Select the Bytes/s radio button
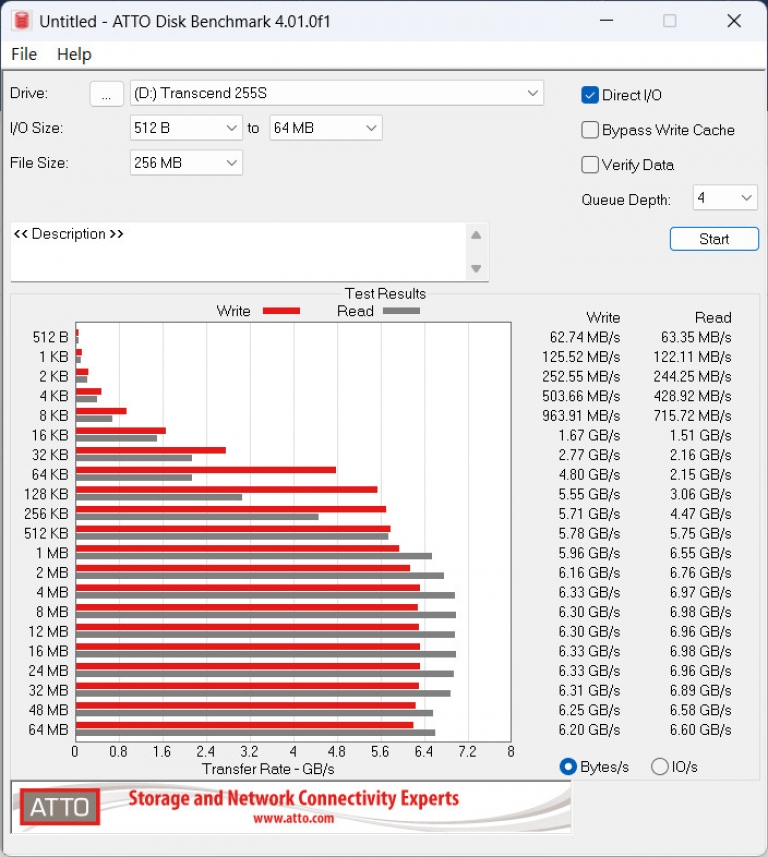This screenshot has width=768, height=857. (x=568, y=767)
